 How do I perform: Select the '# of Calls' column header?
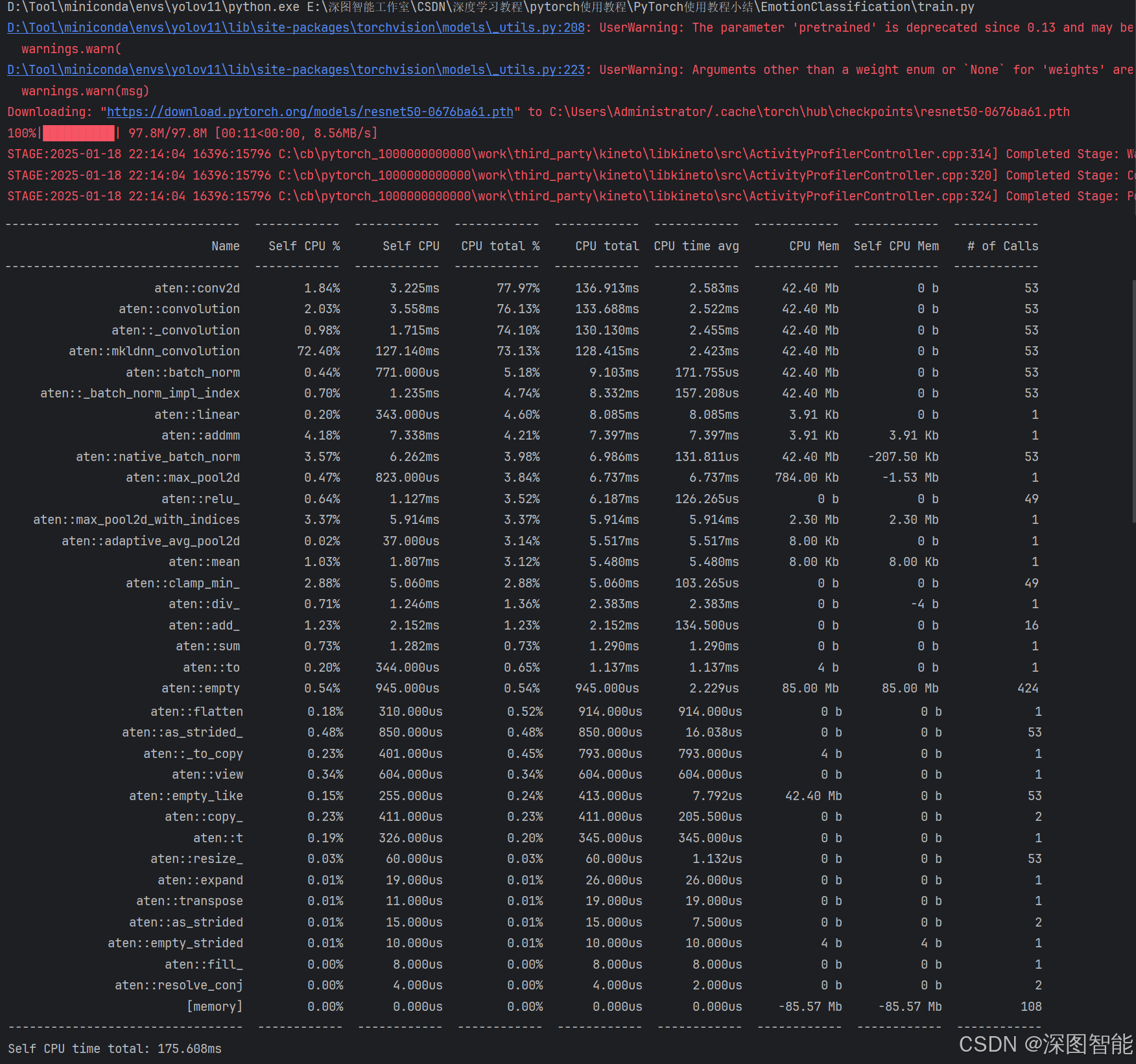click(x=1003, y=246)
